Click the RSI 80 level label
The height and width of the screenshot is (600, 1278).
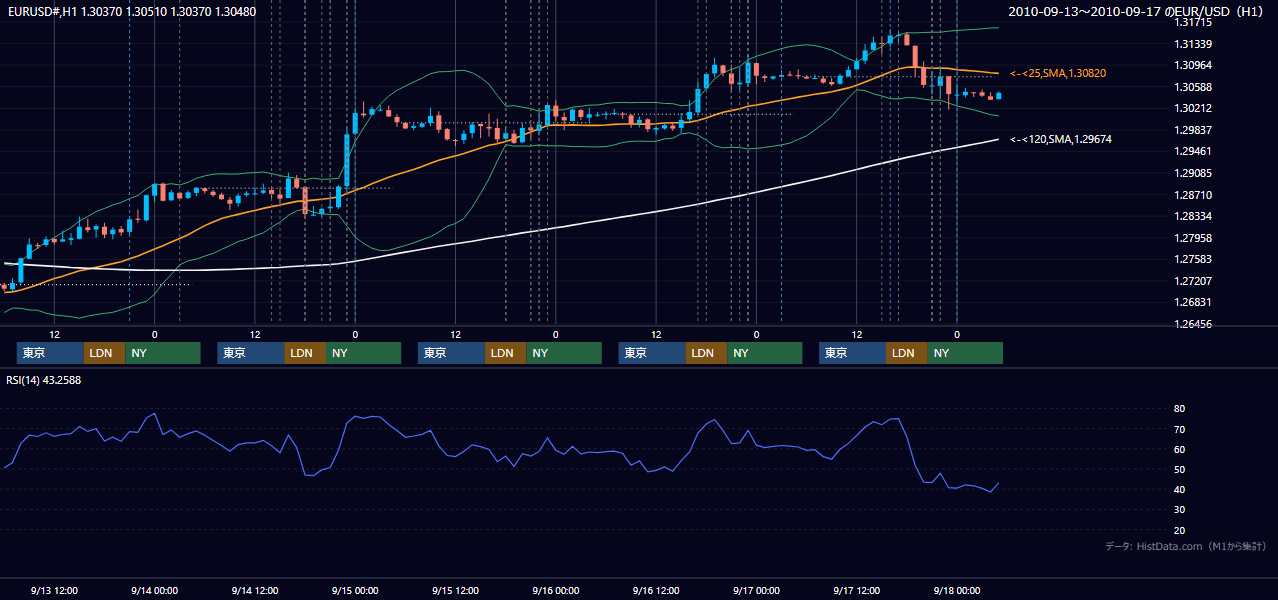click(1180, 409)
